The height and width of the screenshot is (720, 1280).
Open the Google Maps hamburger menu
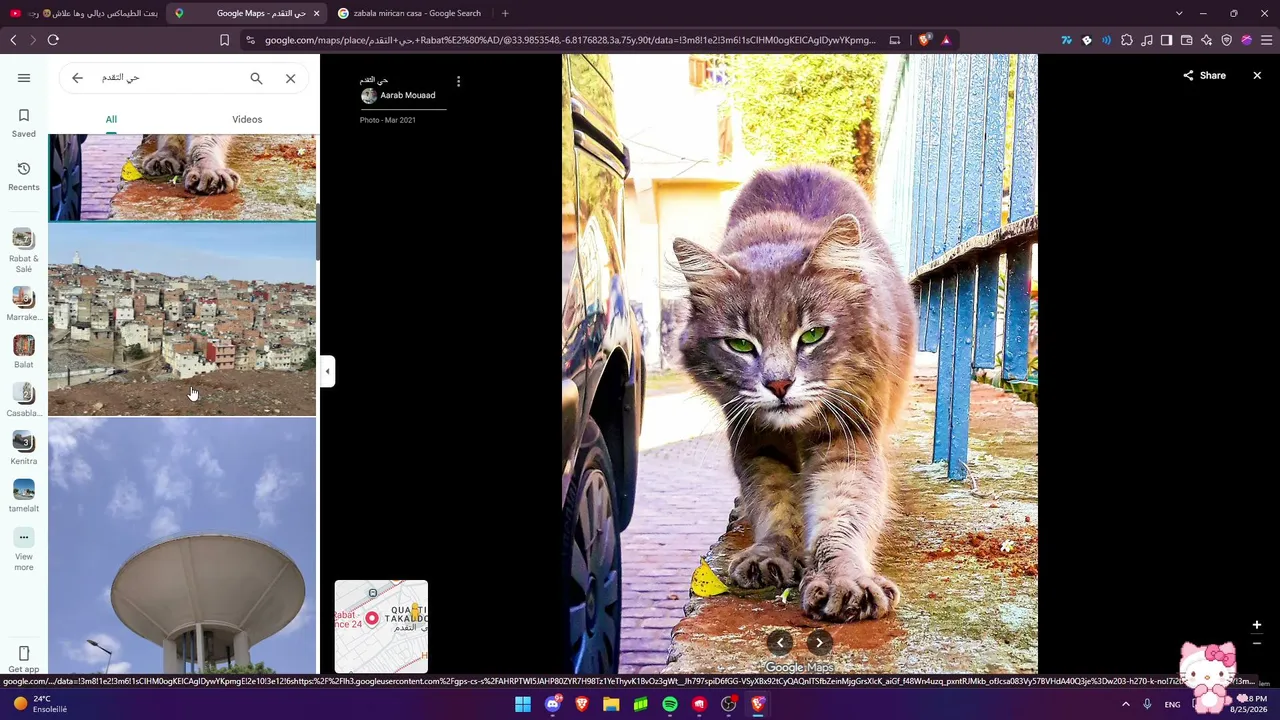(24, 78)
